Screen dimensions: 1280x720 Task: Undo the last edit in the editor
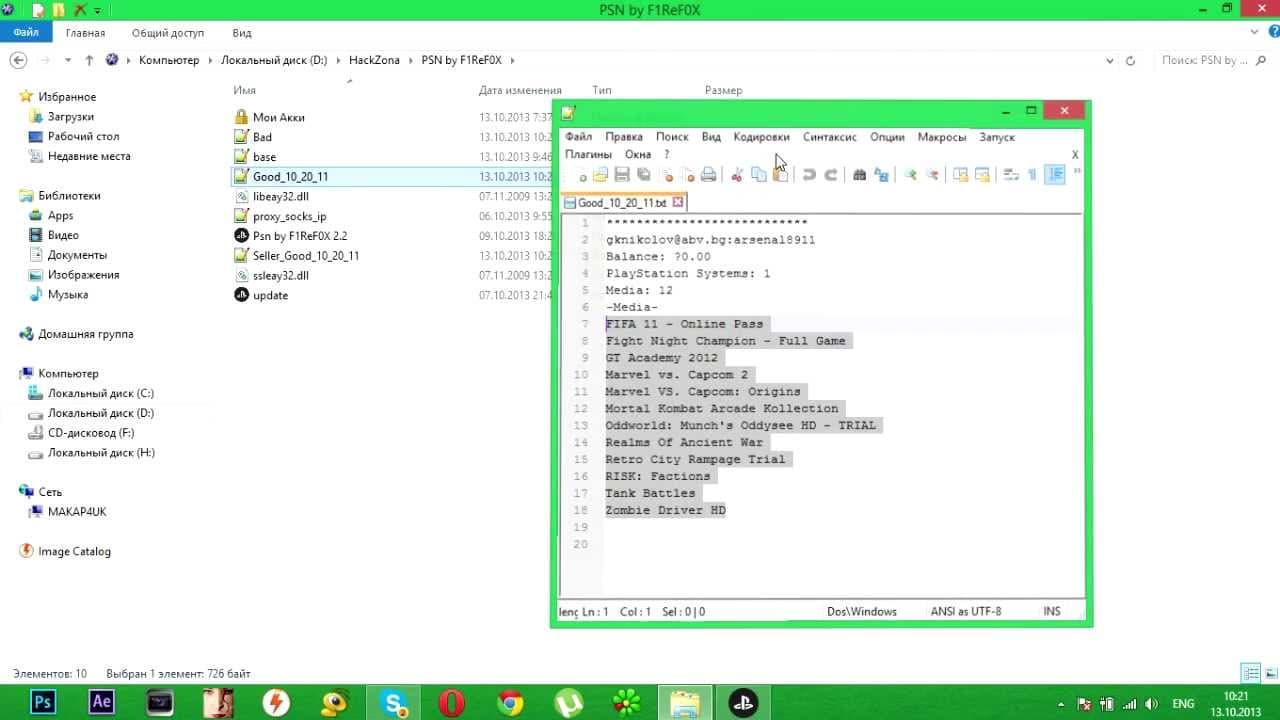click(809, 175)
